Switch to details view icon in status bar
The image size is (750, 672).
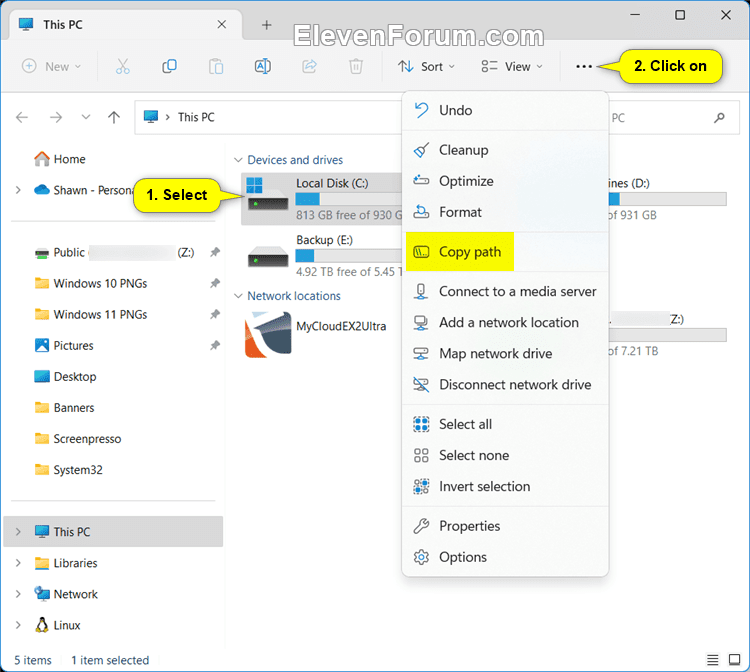[713, 660]
